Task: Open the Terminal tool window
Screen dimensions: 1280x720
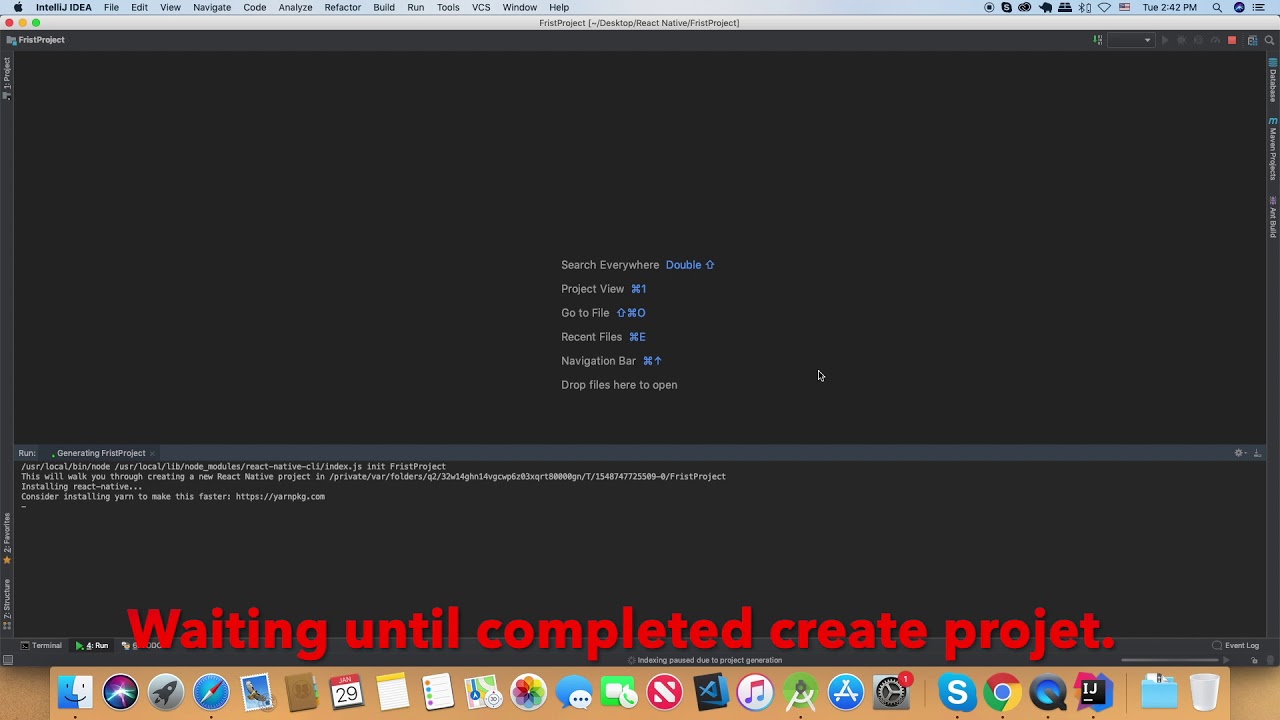Action: pos(42,646)
